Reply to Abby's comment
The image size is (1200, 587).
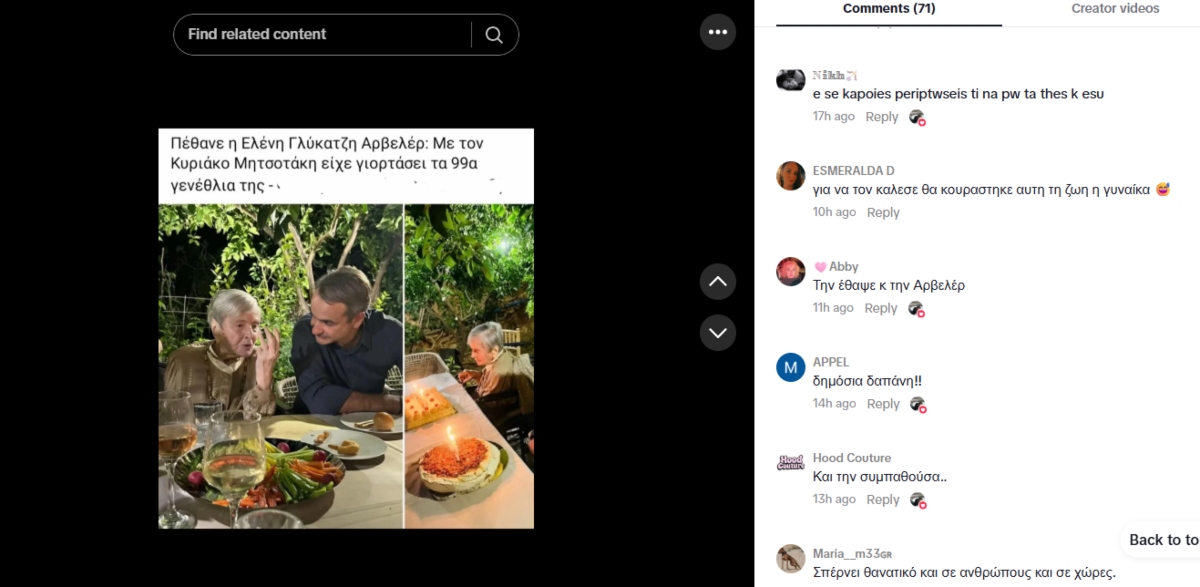[x=881, y=309]
